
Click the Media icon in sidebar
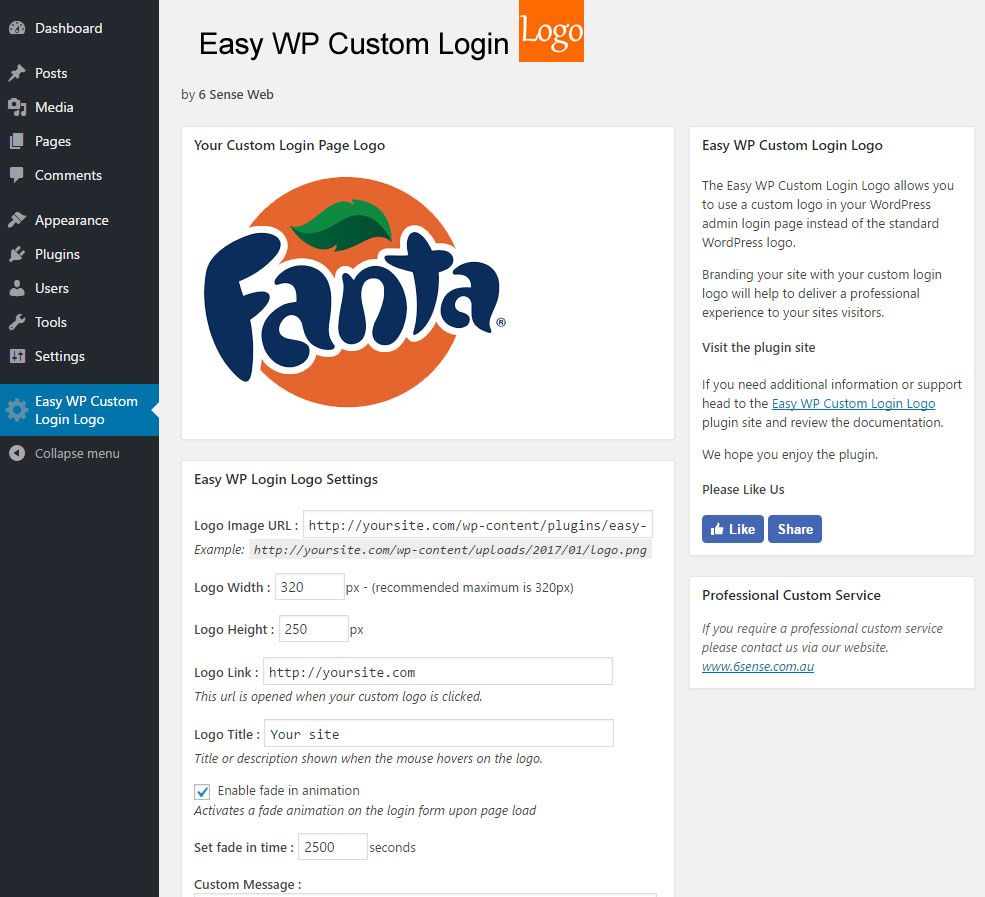[17, 107]
